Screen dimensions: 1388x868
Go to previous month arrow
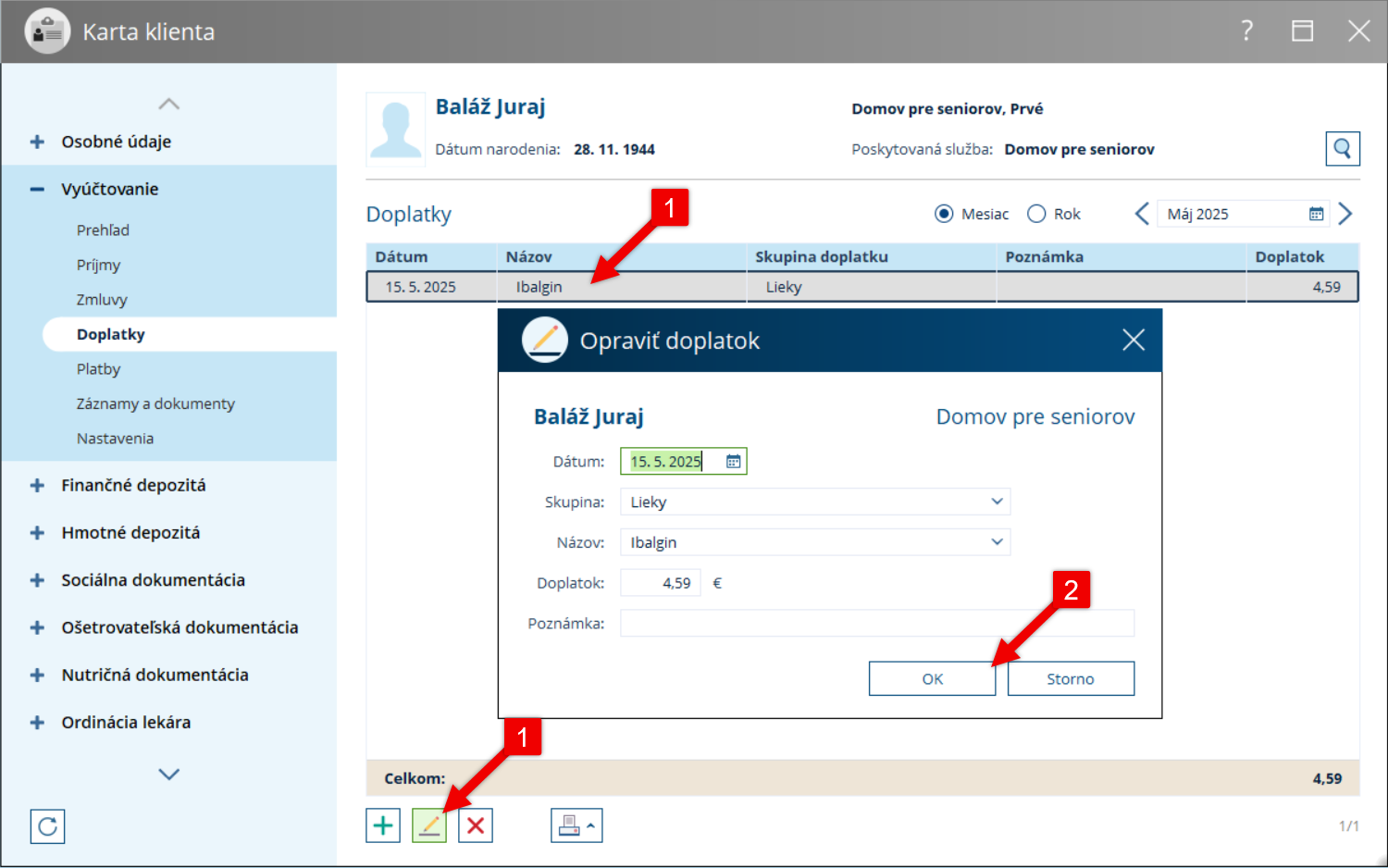(1142, 214)
